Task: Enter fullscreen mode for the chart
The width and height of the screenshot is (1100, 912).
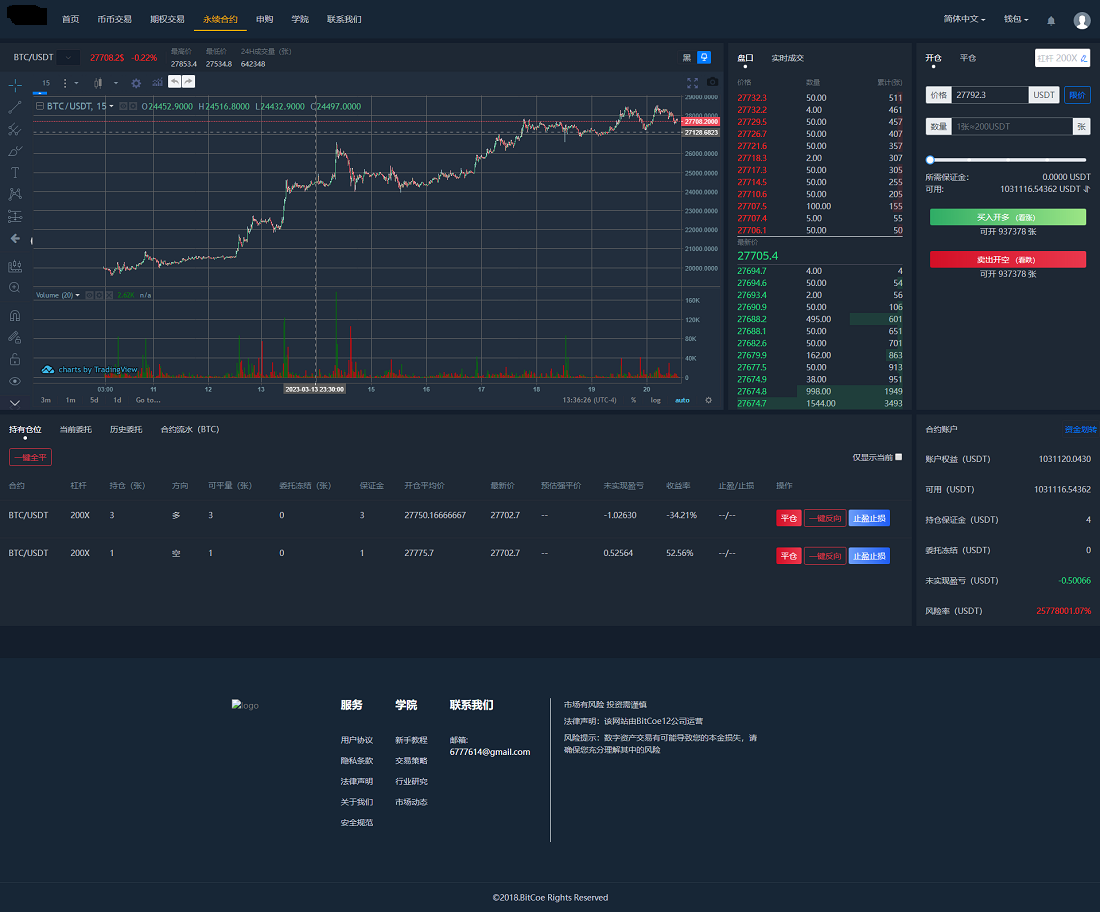Action: (x=692, y=83)
